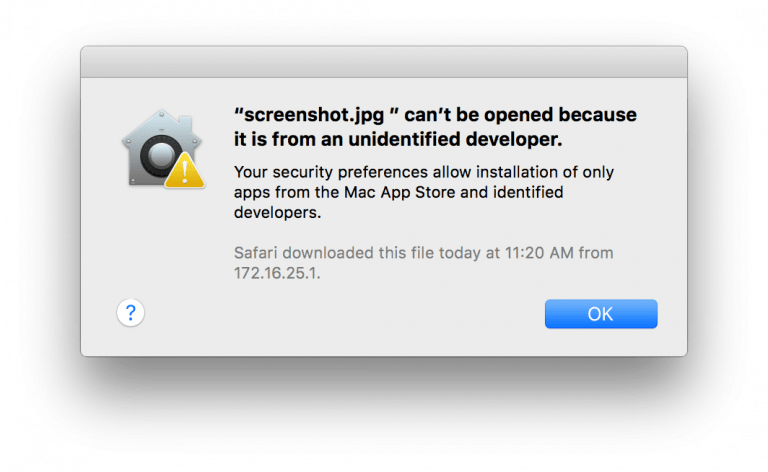Click the word "developers." ending the body text
The width and height of the screenshot is (768, 472).
click(278, 213)
